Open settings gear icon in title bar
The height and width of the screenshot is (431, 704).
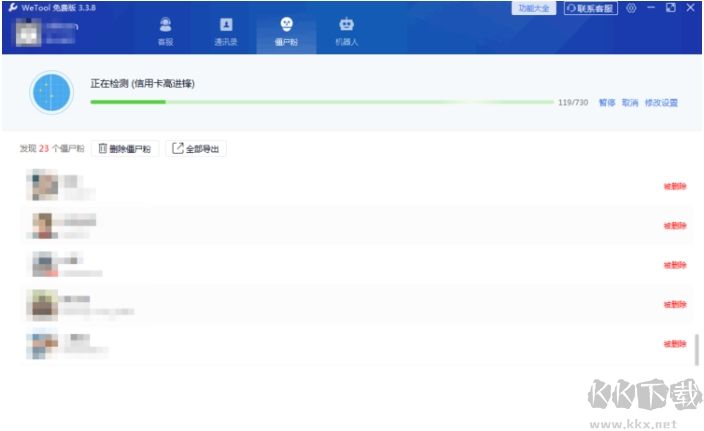pyautogui.click(x=631, y=8)
